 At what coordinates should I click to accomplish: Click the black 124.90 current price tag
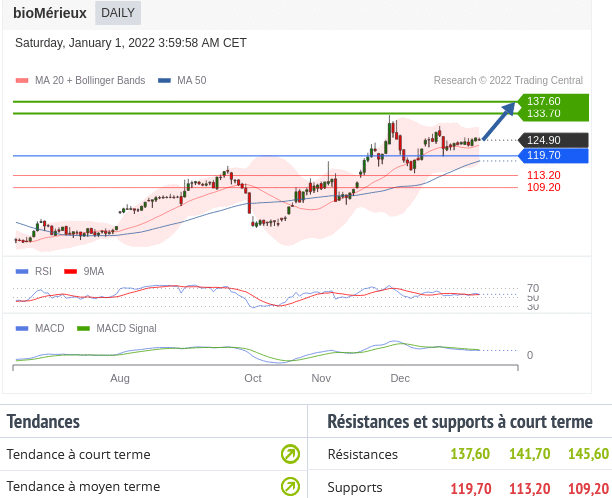point(553,140)
